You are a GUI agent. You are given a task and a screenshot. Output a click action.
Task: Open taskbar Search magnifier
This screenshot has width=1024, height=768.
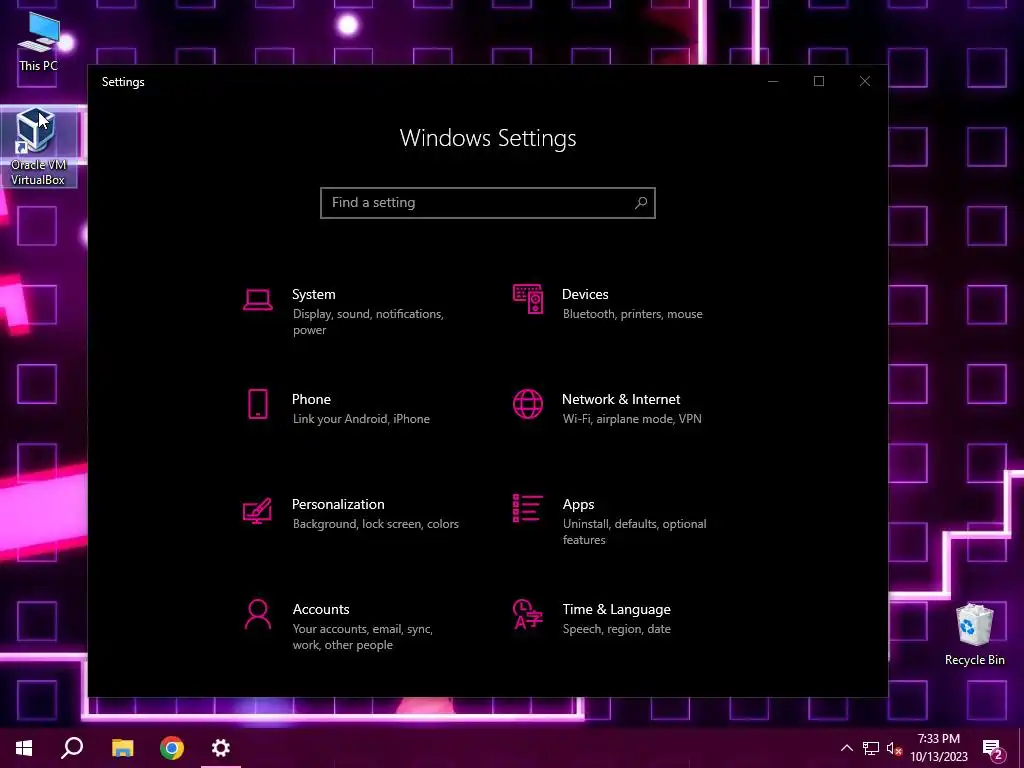point(72,748)
